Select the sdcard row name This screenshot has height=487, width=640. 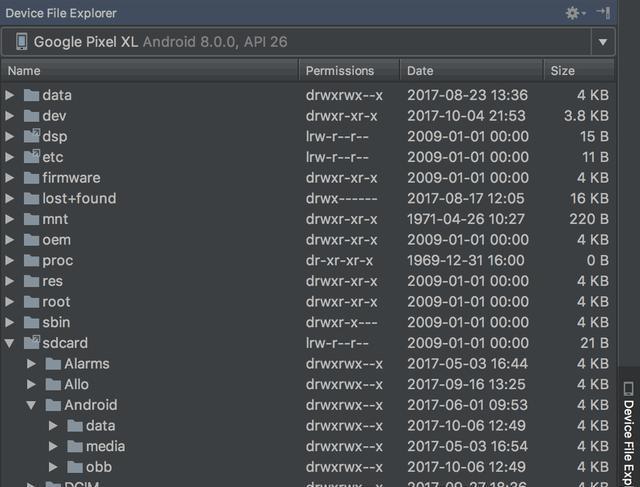65,343
